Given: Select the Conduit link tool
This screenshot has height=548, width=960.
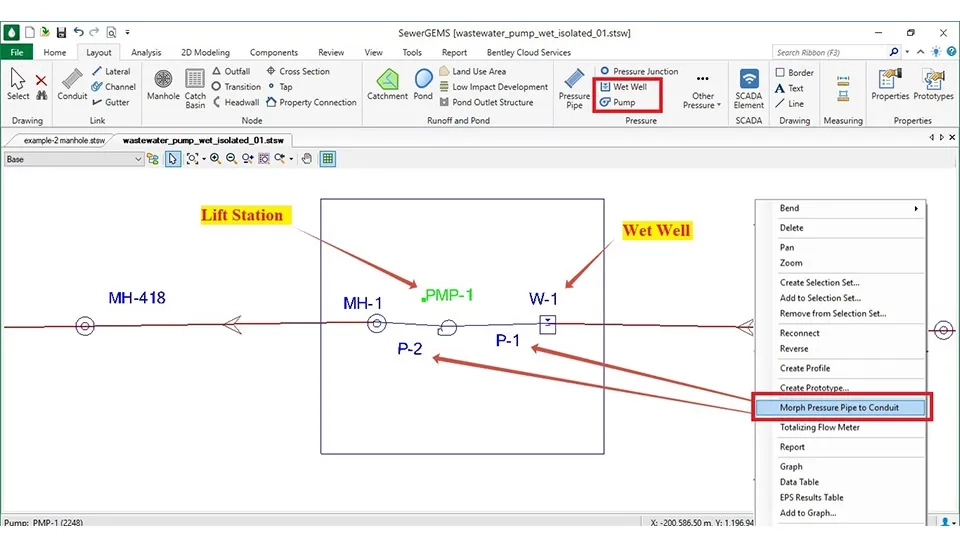Looking at the screenshot, I should coord(72,84).
